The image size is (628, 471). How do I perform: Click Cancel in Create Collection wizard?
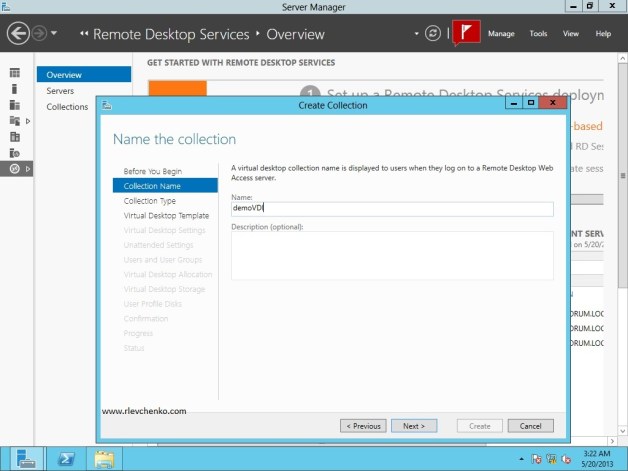(531, 426)
